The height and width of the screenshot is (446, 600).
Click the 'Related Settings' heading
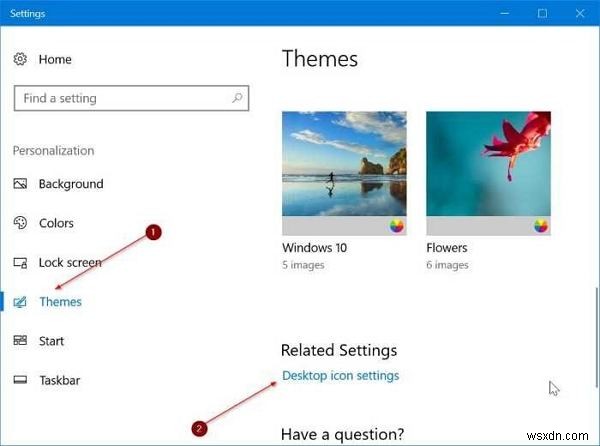click(x=339, y=350)
